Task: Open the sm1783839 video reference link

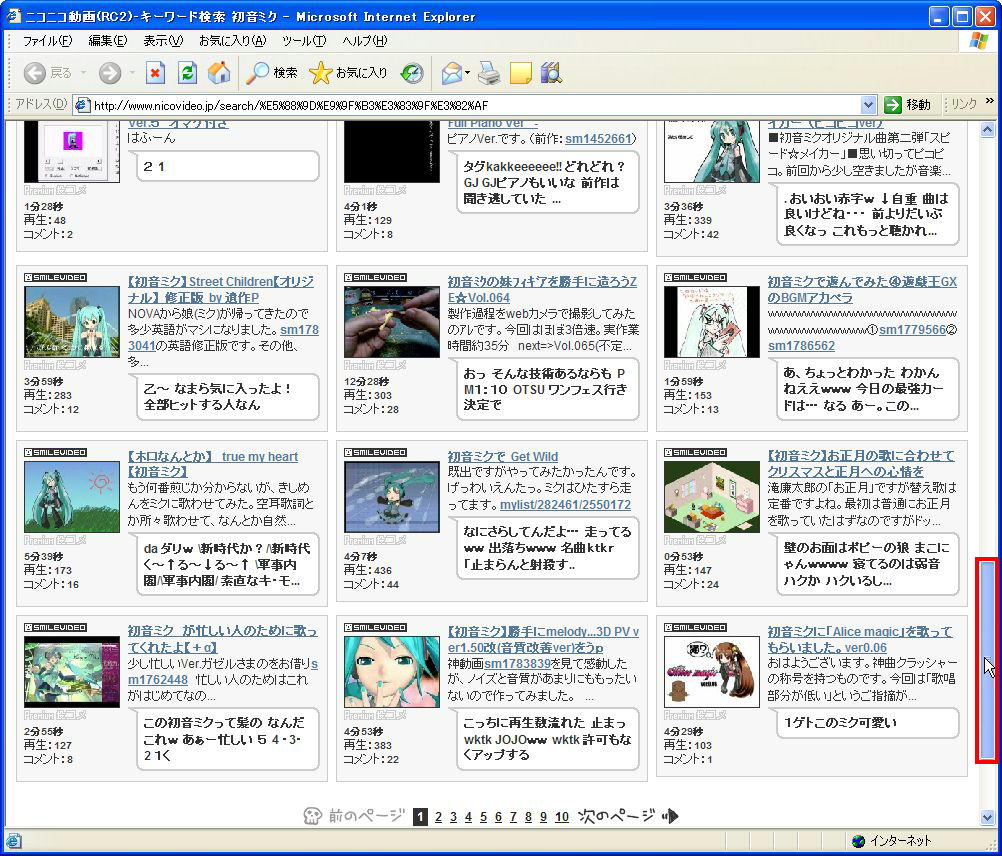Action: [517, 664]
